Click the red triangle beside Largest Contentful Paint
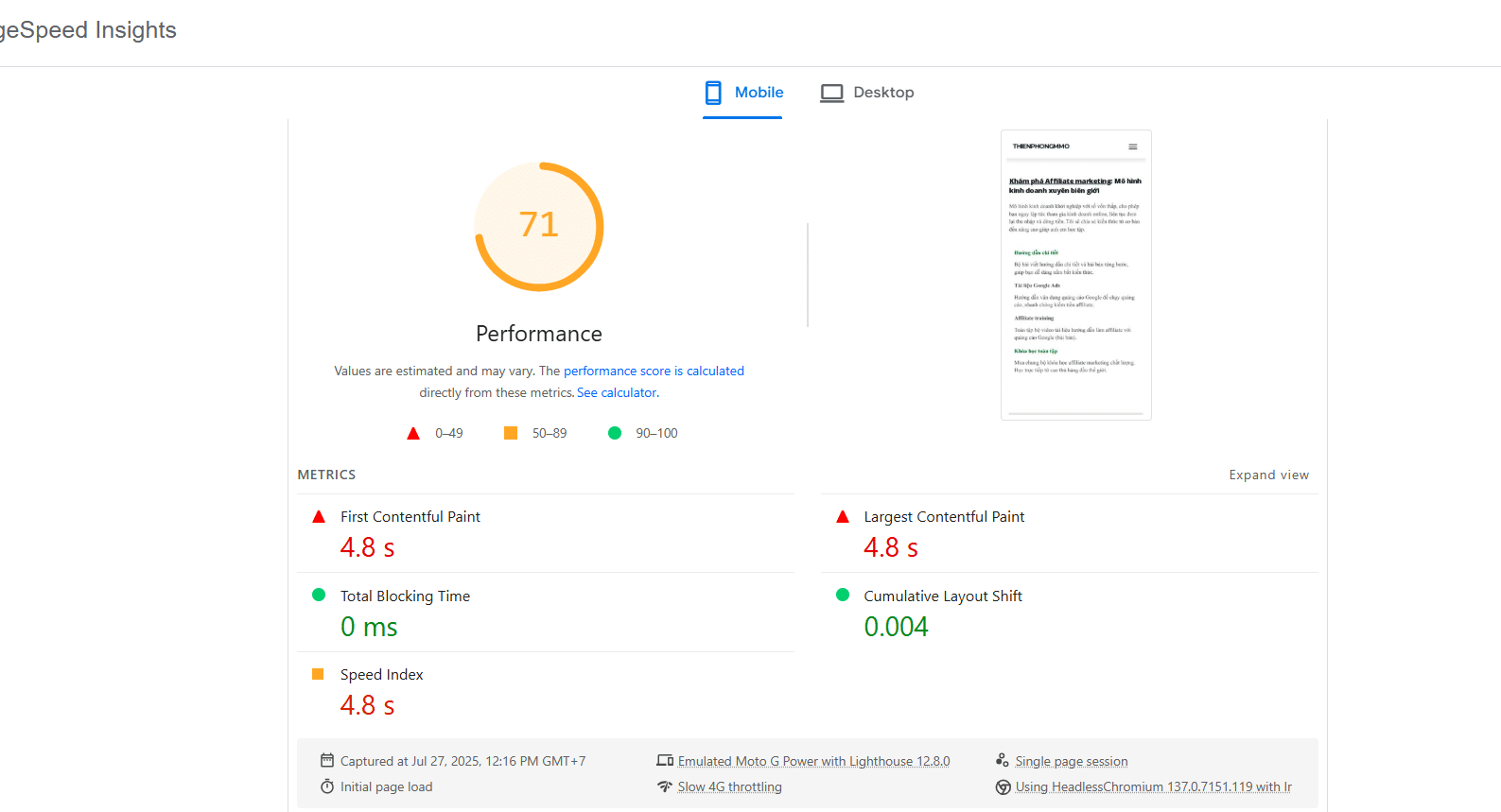The height and width of the screenshot is (812, 1501). [843, 517]
